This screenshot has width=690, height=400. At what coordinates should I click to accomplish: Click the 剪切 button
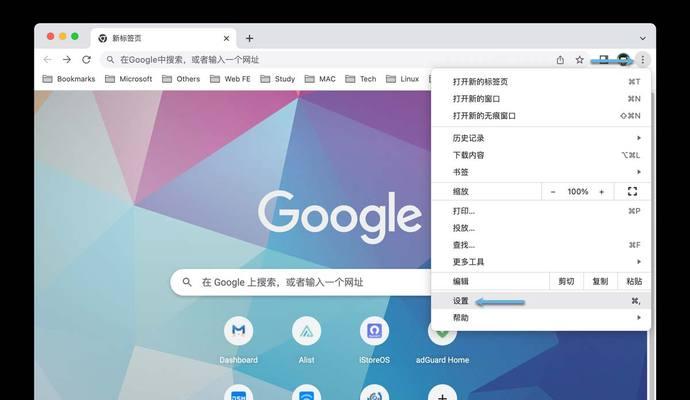coord(566,281)
